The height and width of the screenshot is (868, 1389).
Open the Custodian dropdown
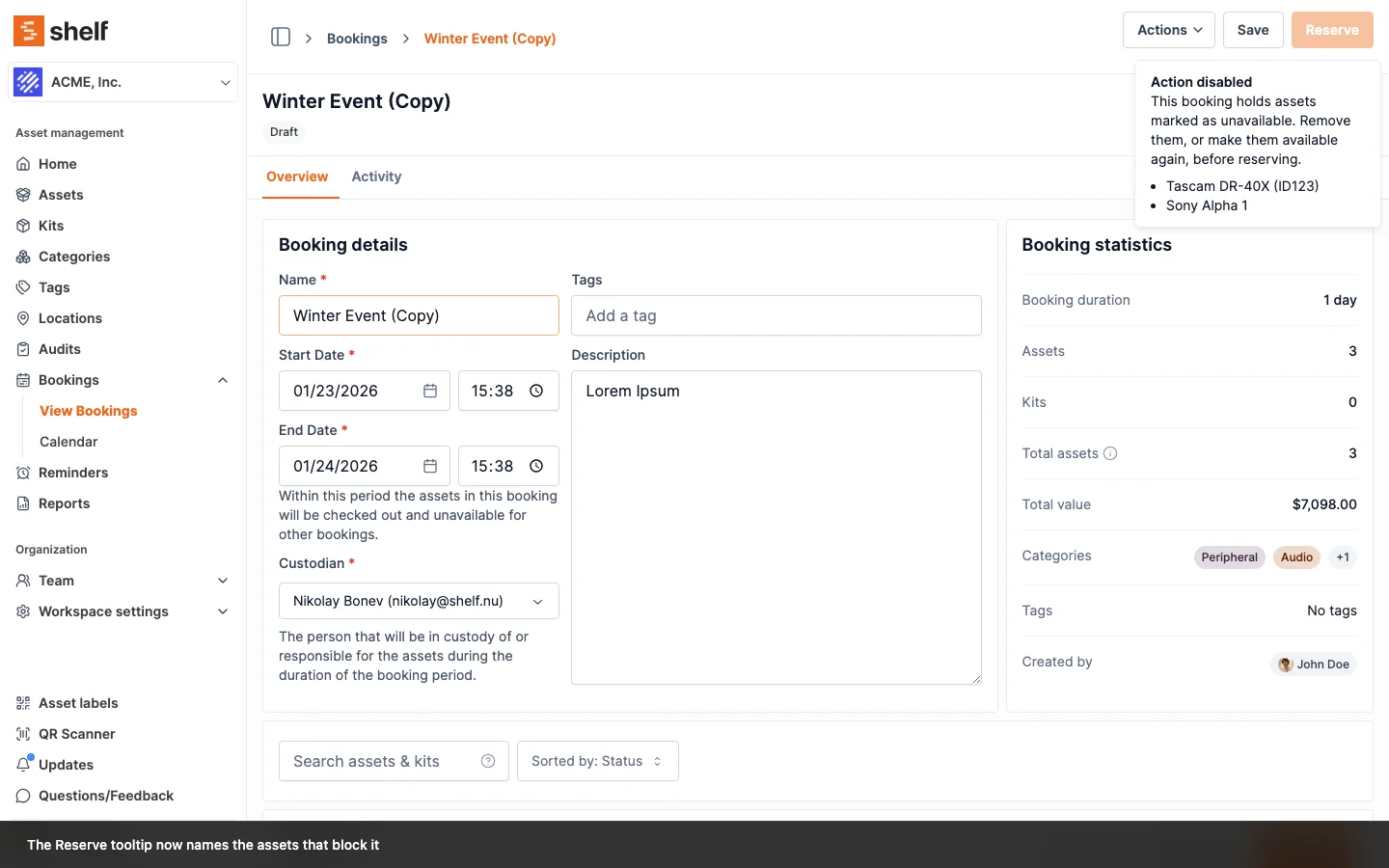tap(419, 601)
